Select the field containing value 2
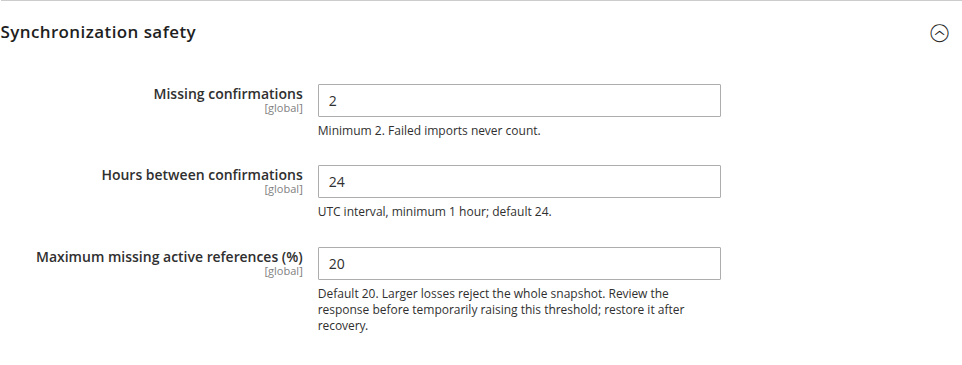The image size is (962, 365). (519, 101)
